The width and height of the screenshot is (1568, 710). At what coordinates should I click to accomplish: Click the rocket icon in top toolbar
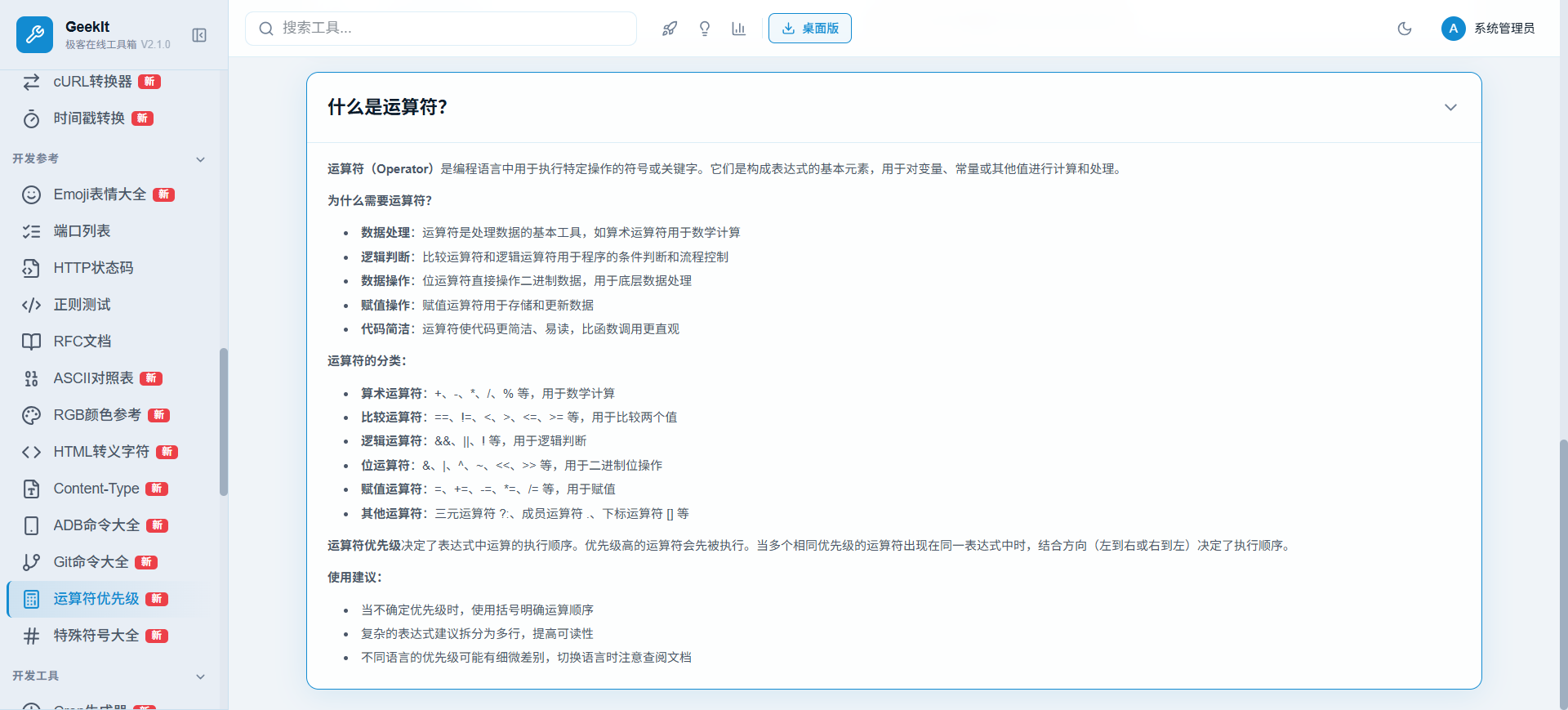[670, 29]
